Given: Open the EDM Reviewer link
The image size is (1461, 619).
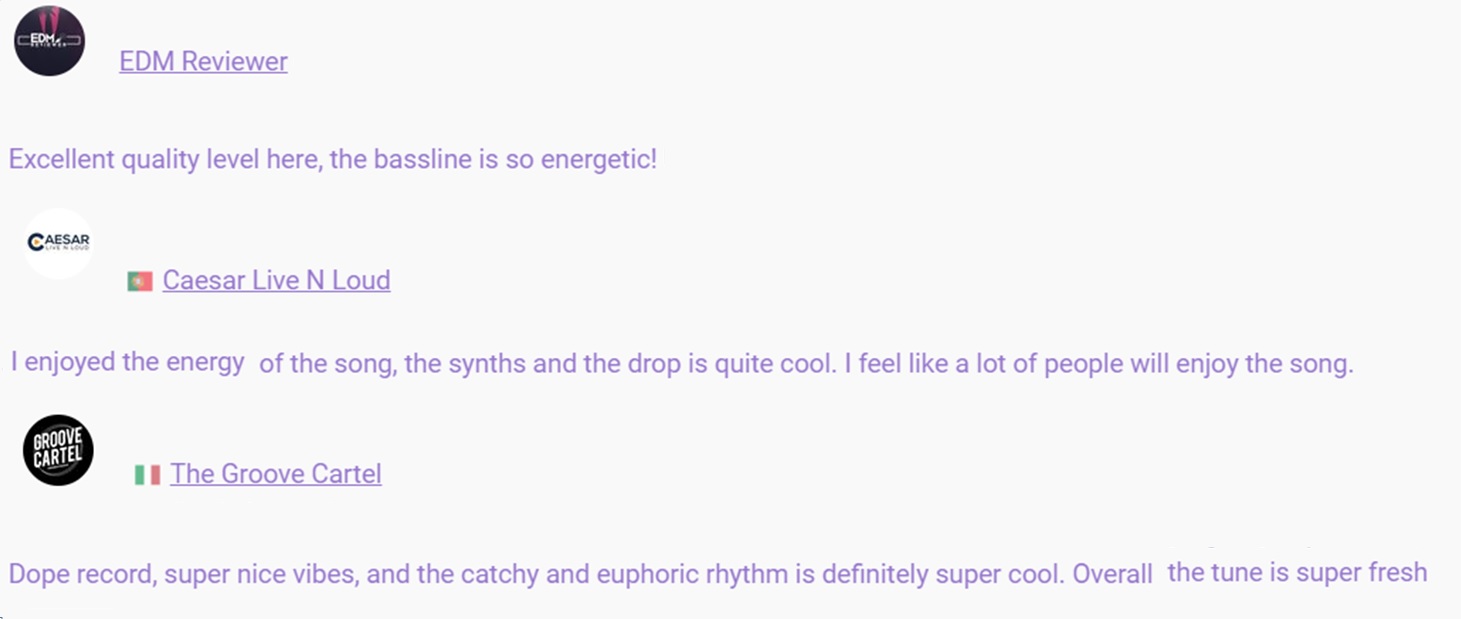Looking at the screenshot, I should (203, 61).
